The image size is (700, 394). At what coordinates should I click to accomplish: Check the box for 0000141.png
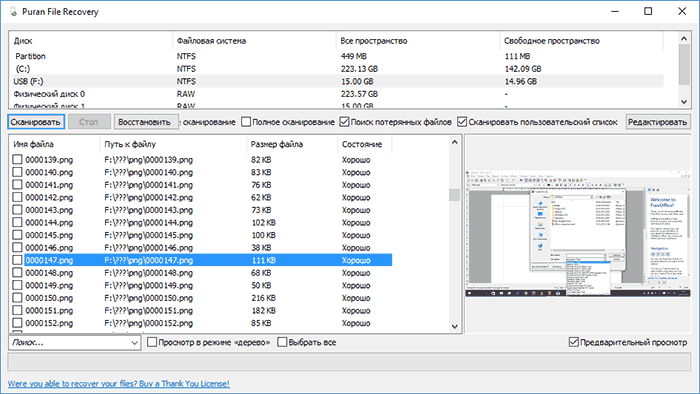[17, 184]
